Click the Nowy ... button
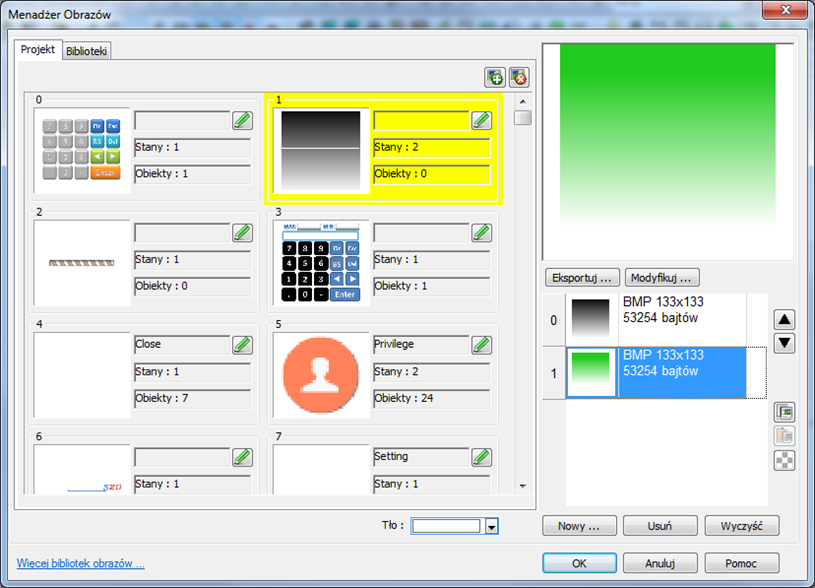 [579, 526]
